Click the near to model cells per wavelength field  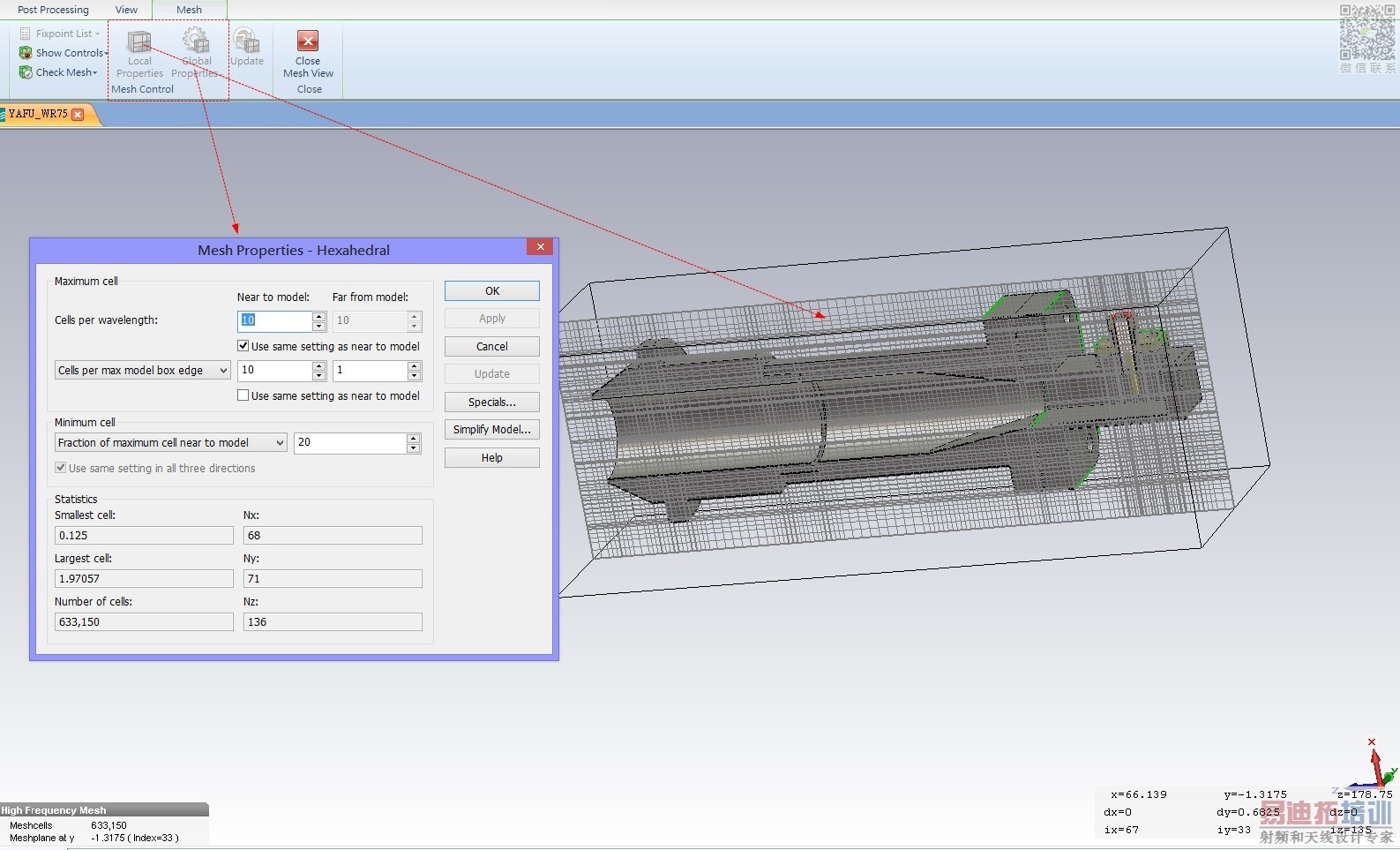[274, 320]
